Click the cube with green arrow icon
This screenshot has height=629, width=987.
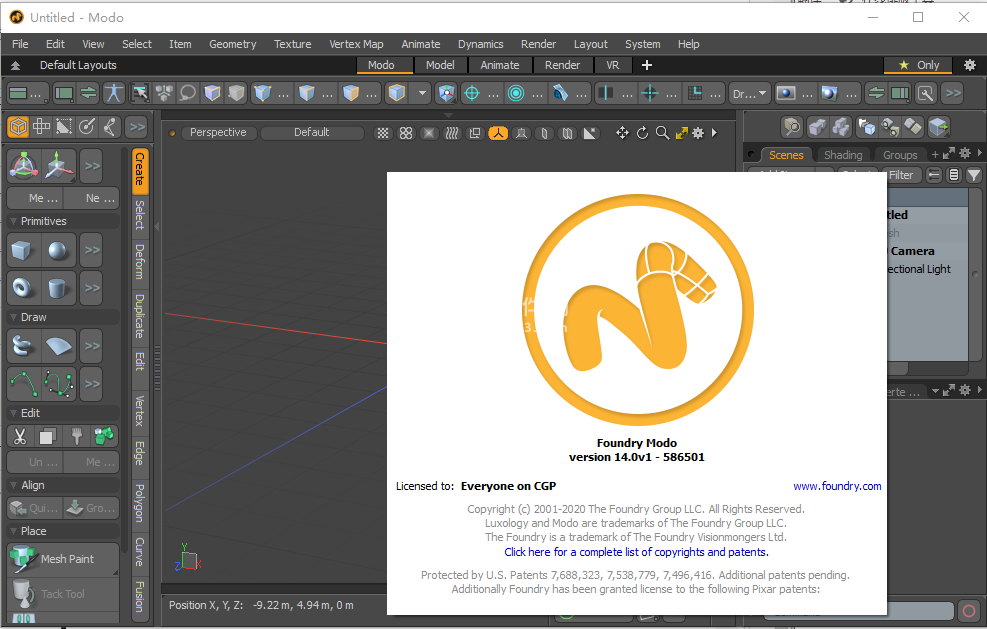point(939,127)
